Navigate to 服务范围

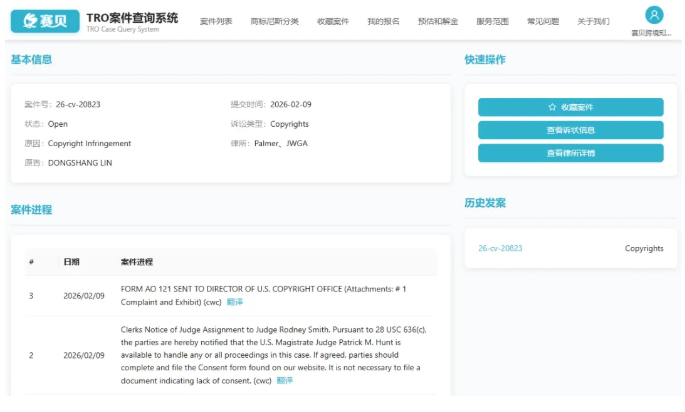(x=492, y=21)
